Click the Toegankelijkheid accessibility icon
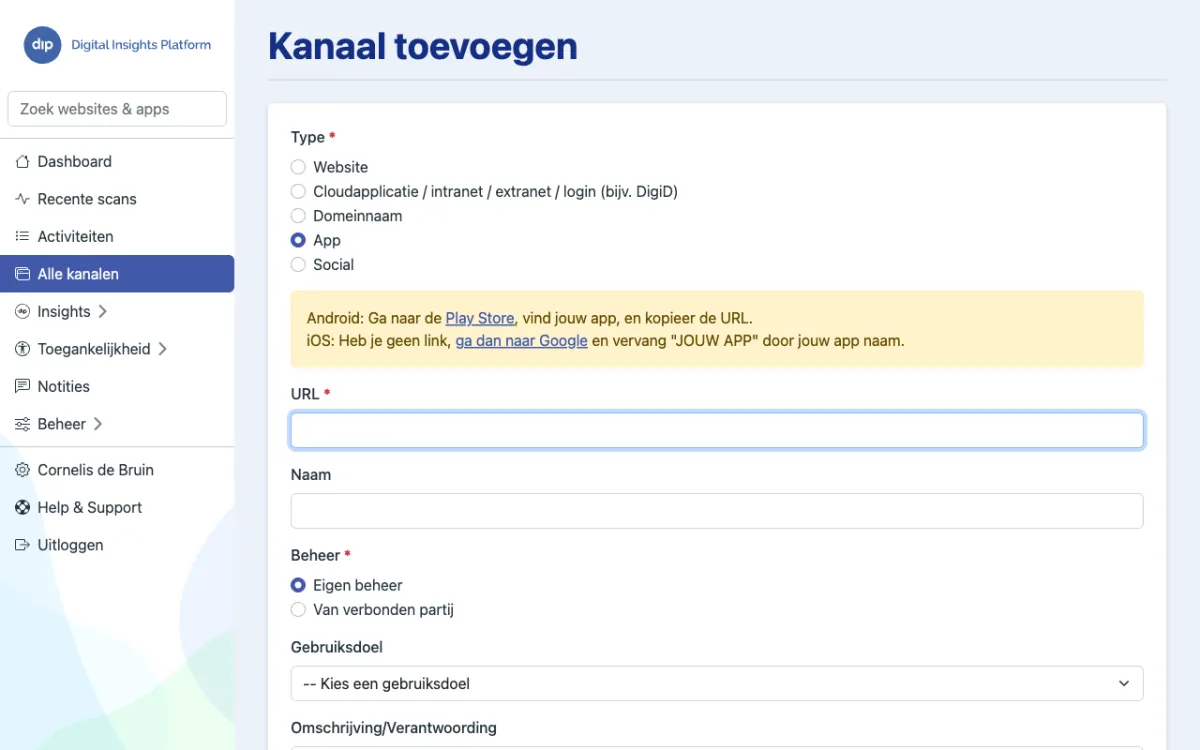The image size is (1200, 750). point(22,349)
